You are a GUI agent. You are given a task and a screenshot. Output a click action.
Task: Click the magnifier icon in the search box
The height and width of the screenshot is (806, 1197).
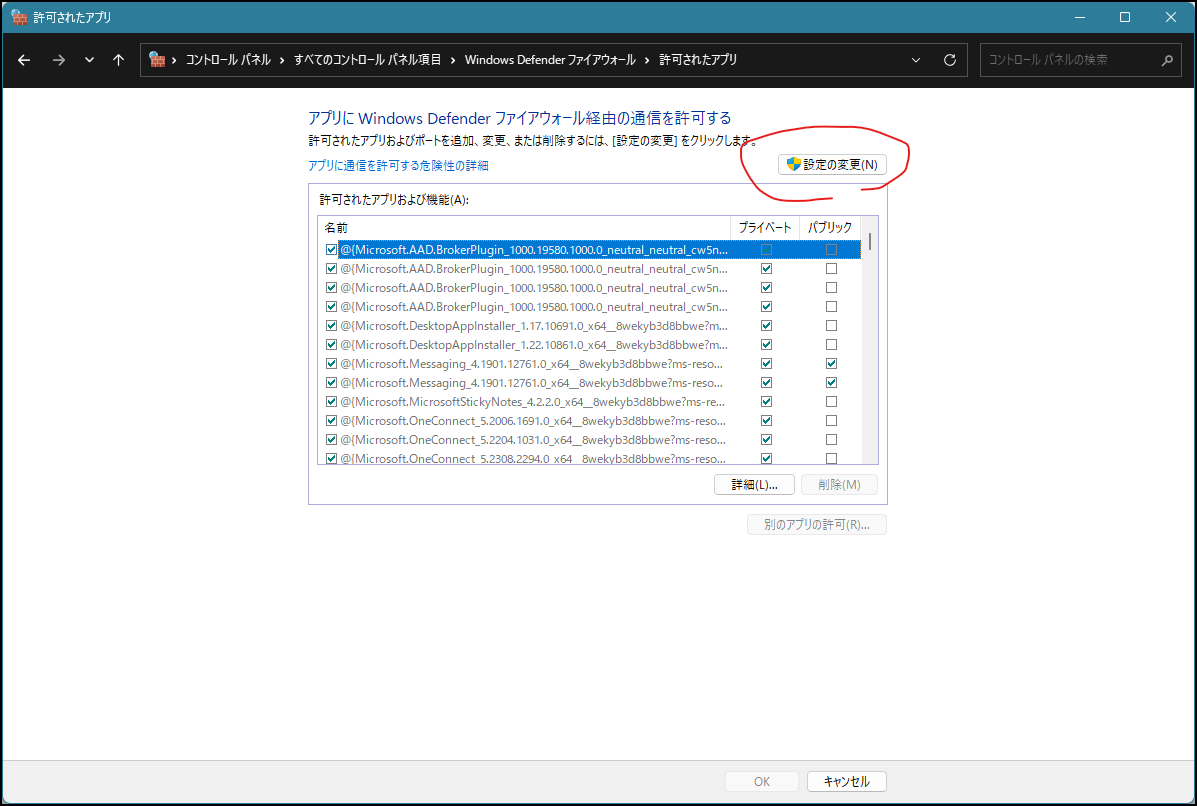pyautogui.click(x=1166, y=60)
